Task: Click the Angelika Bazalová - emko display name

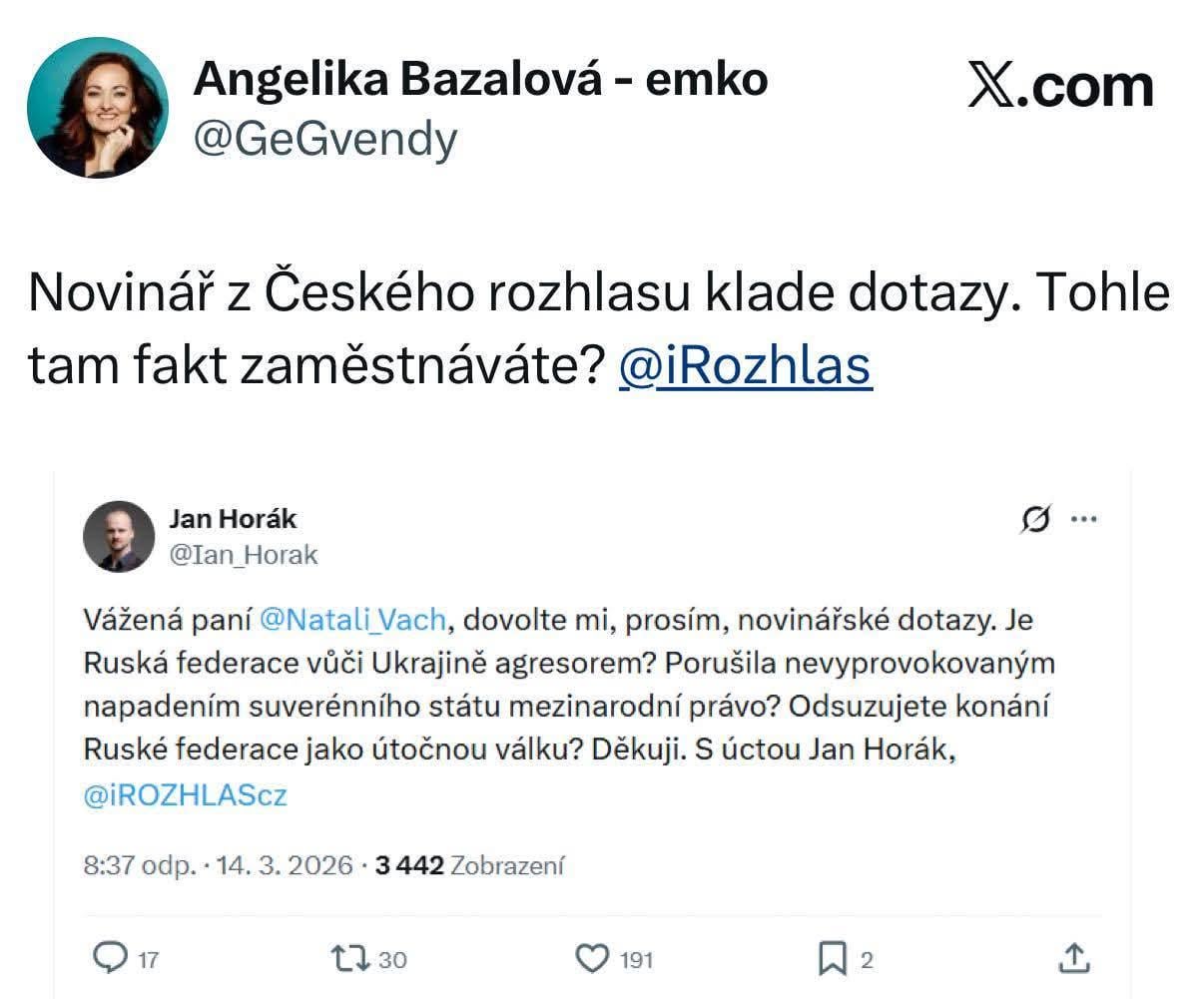Action: 480,79
